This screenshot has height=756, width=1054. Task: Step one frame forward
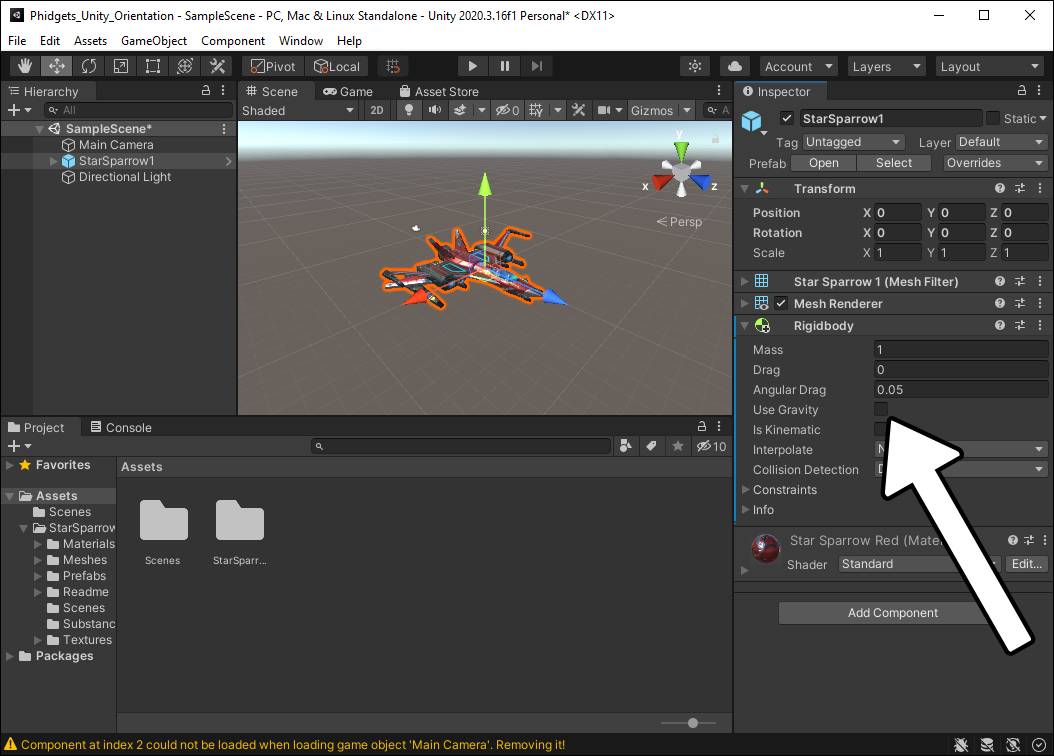(x=536, y=66)
